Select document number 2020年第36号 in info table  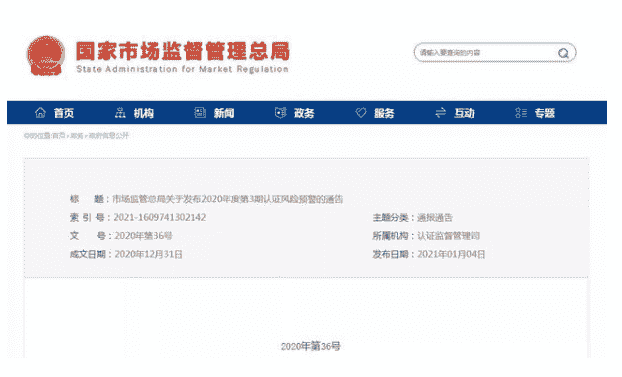[144, 236]
